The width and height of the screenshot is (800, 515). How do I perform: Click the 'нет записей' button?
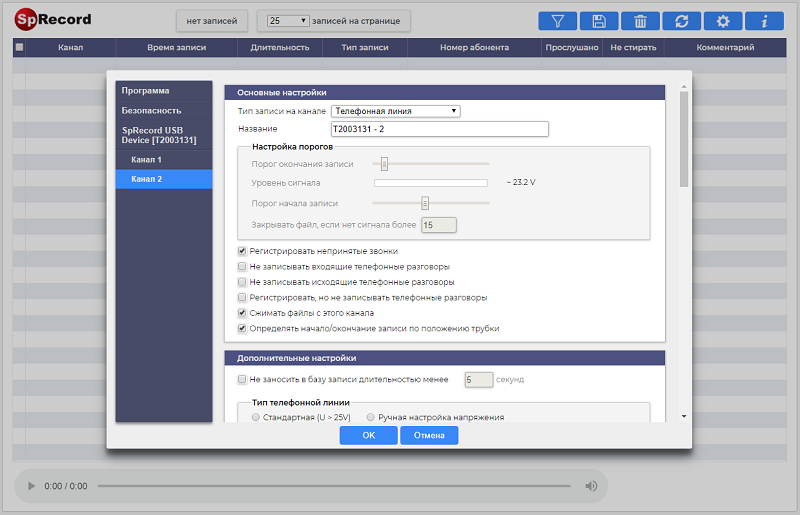pyautogui.click(x=212, y=21)
